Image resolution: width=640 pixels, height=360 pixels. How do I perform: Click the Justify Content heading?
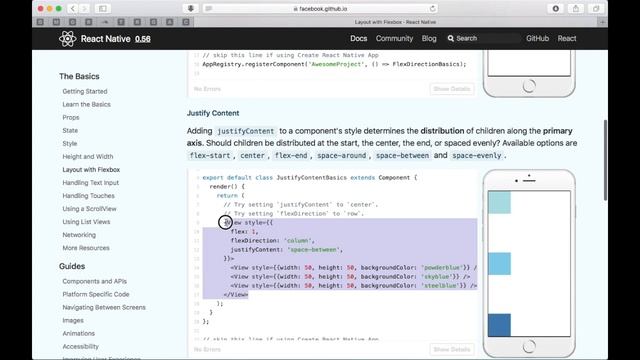213,113
